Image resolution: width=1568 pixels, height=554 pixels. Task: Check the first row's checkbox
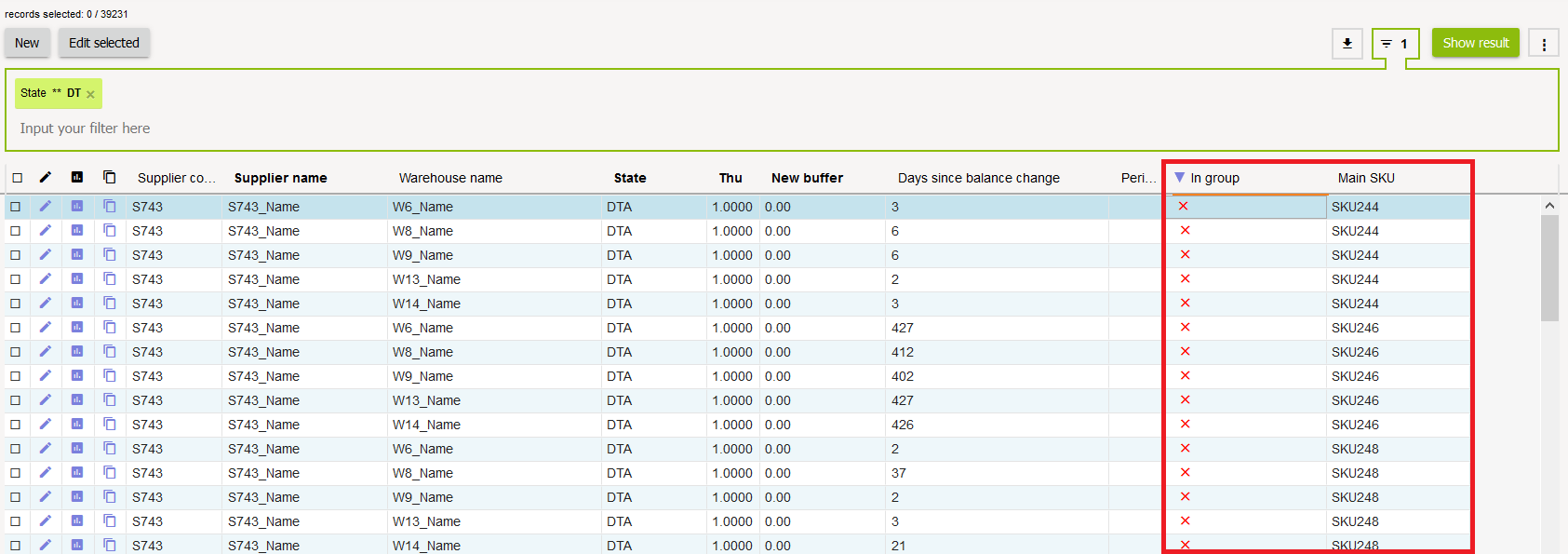point(16,207)
